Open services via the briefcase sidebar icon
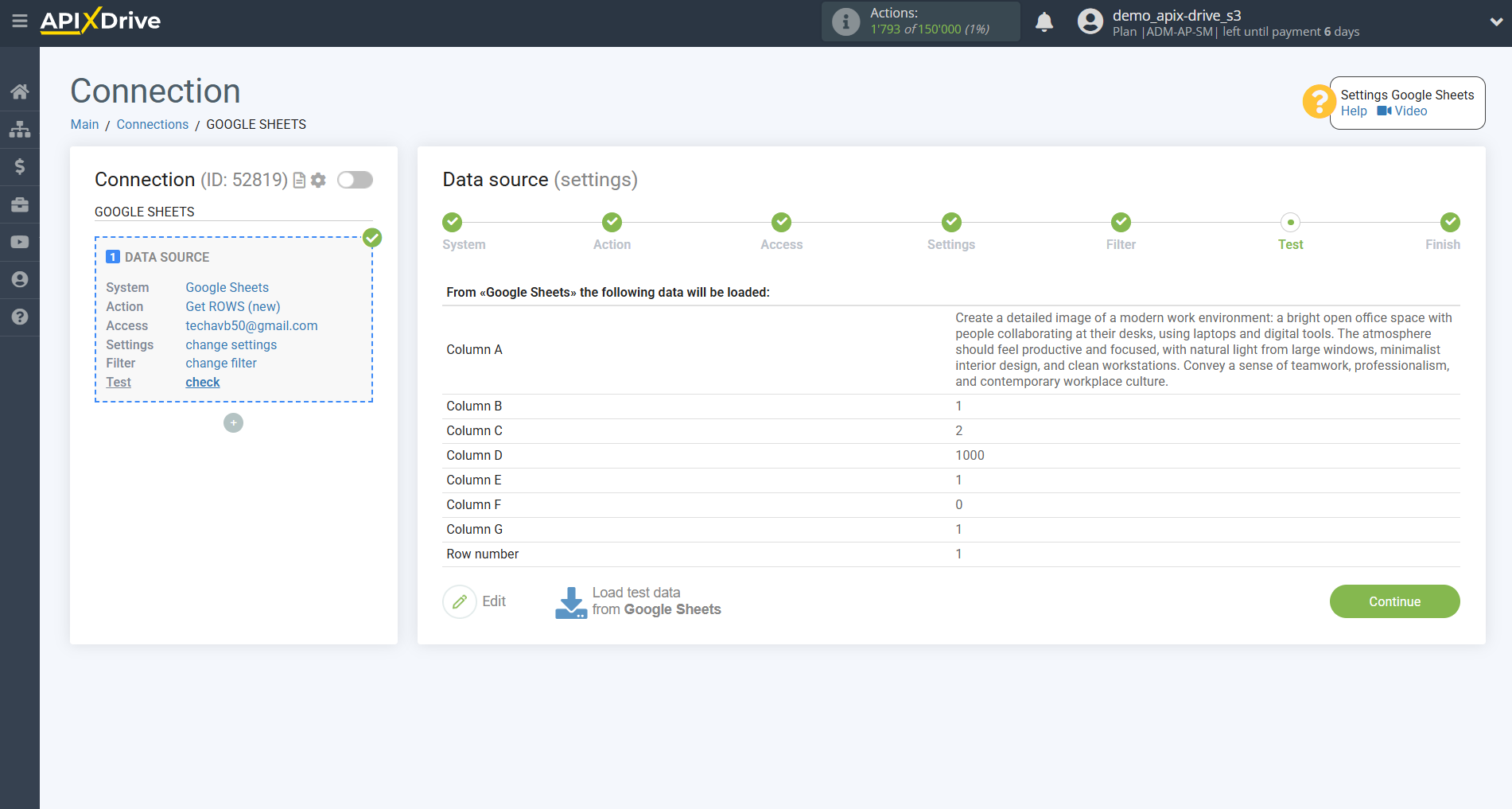Screen dimensions: 1512x809 [x=20, y=204]
